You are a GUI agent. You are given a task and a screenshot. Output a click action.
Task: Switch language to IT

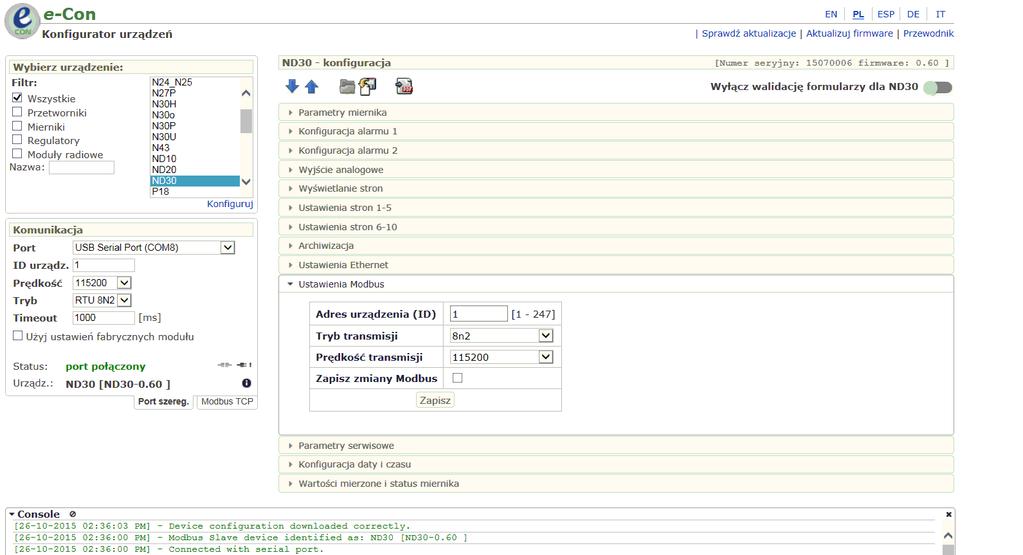(x=940, y=14)
